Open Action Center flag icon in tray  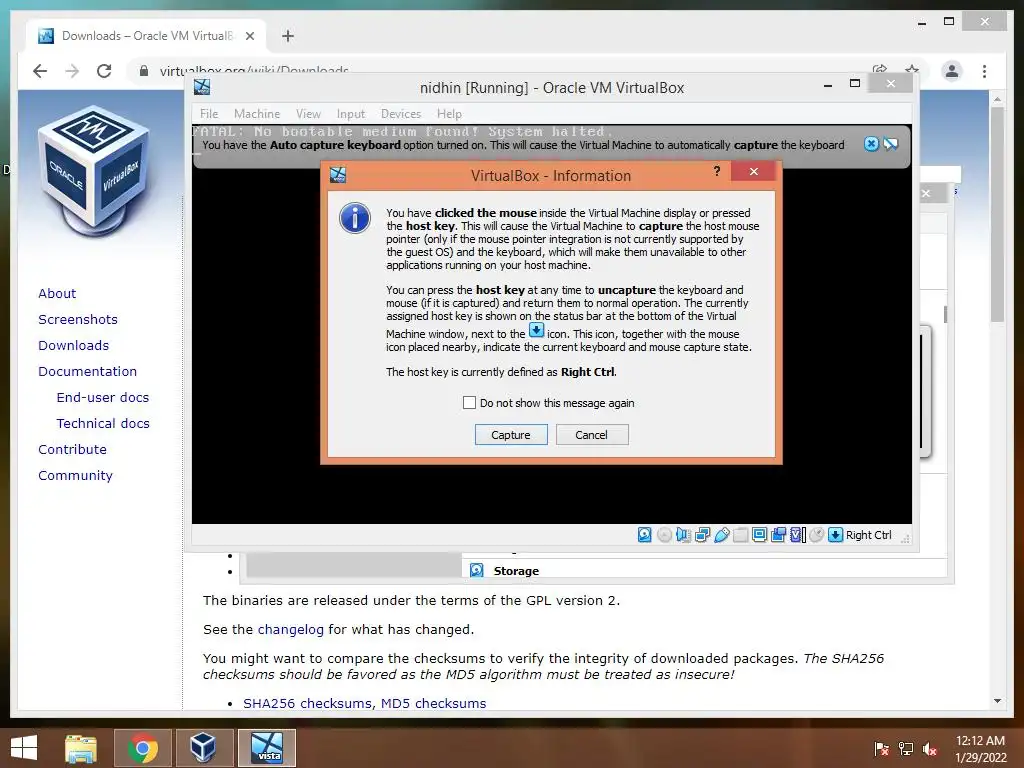click(882, 749)
